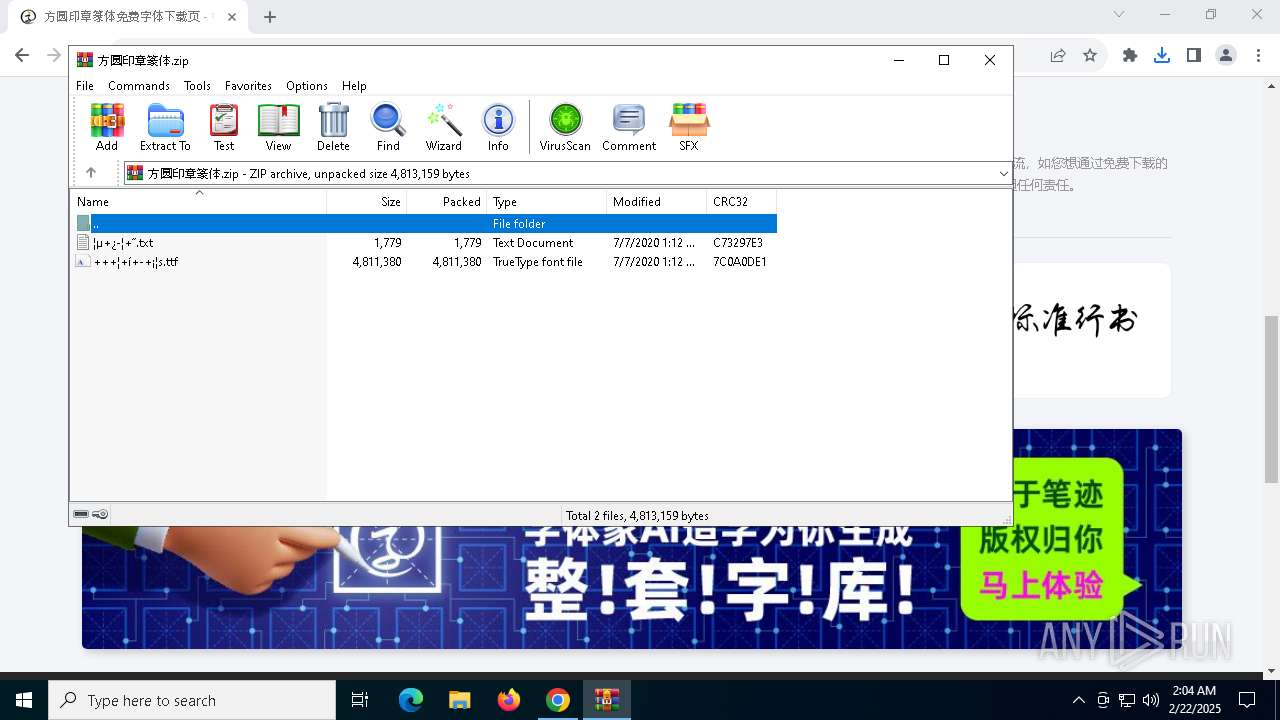Open Task View on taskbar
This screenshot has width=1280, height=720.
360,700
